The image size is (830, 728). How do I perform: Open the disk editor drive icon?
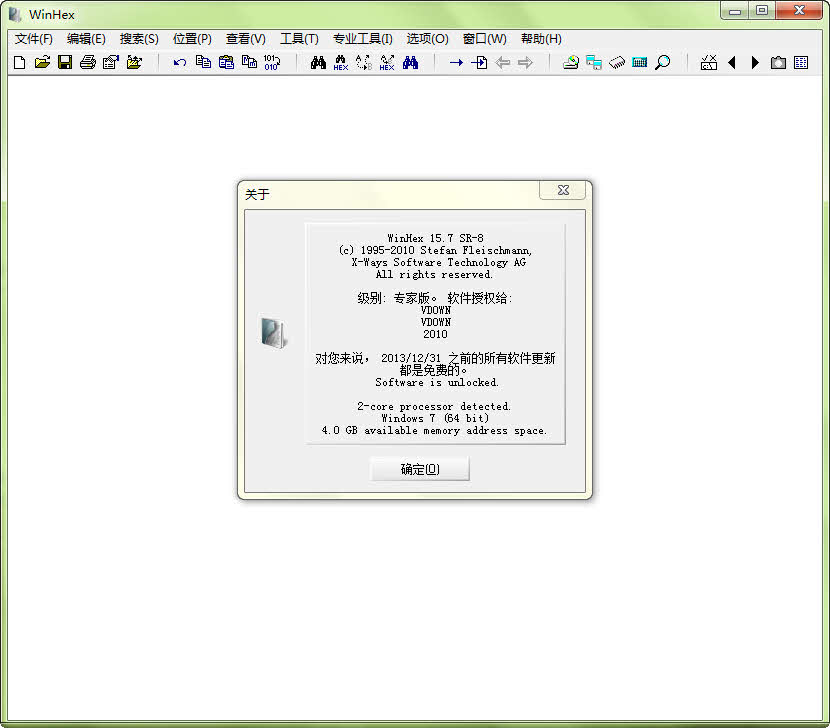[571, 62]
